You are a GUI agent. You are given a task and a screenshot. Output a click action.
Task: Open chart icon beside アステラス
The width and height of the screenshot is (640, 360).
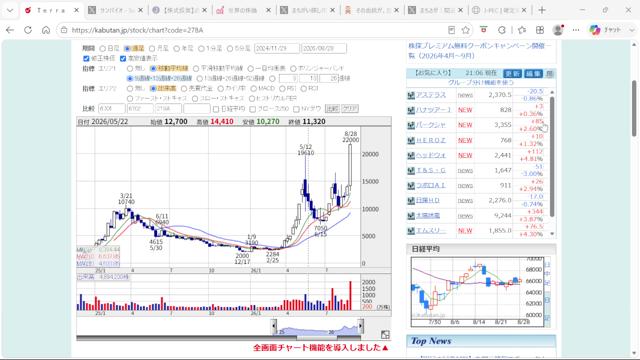(411, 95)
